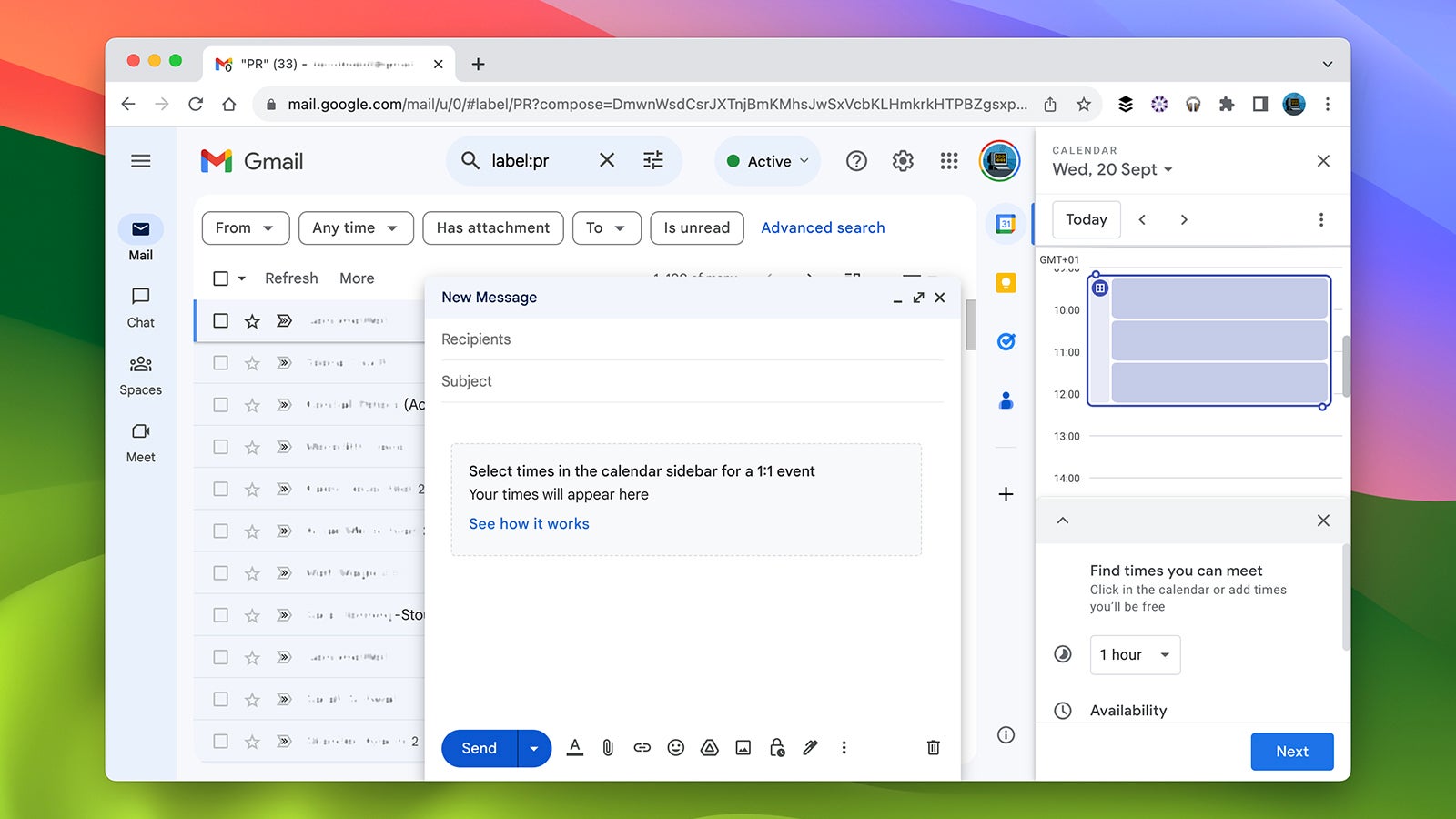Check the checkbox on the second email
This screenshot has height=819, width=1456.
[220, 362]
